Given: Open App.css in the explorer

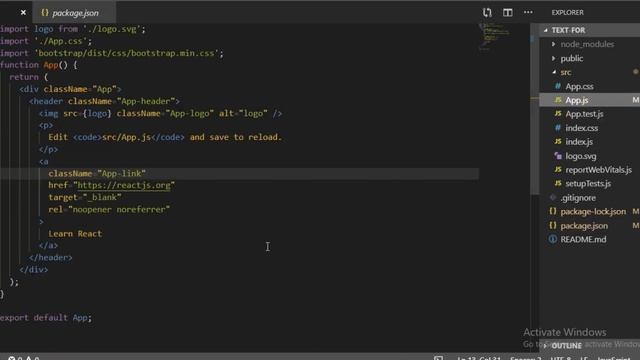Looking at the screenshot, I should click(579, 87).
